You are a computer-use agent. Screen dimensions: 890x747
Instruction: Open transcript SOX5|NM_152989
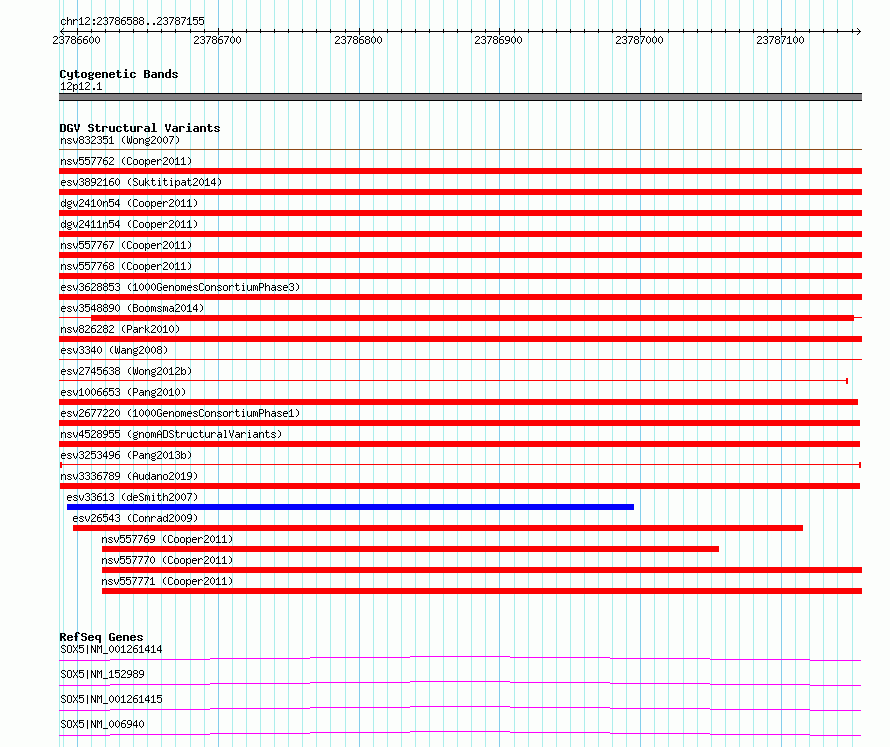pos(102,674)
